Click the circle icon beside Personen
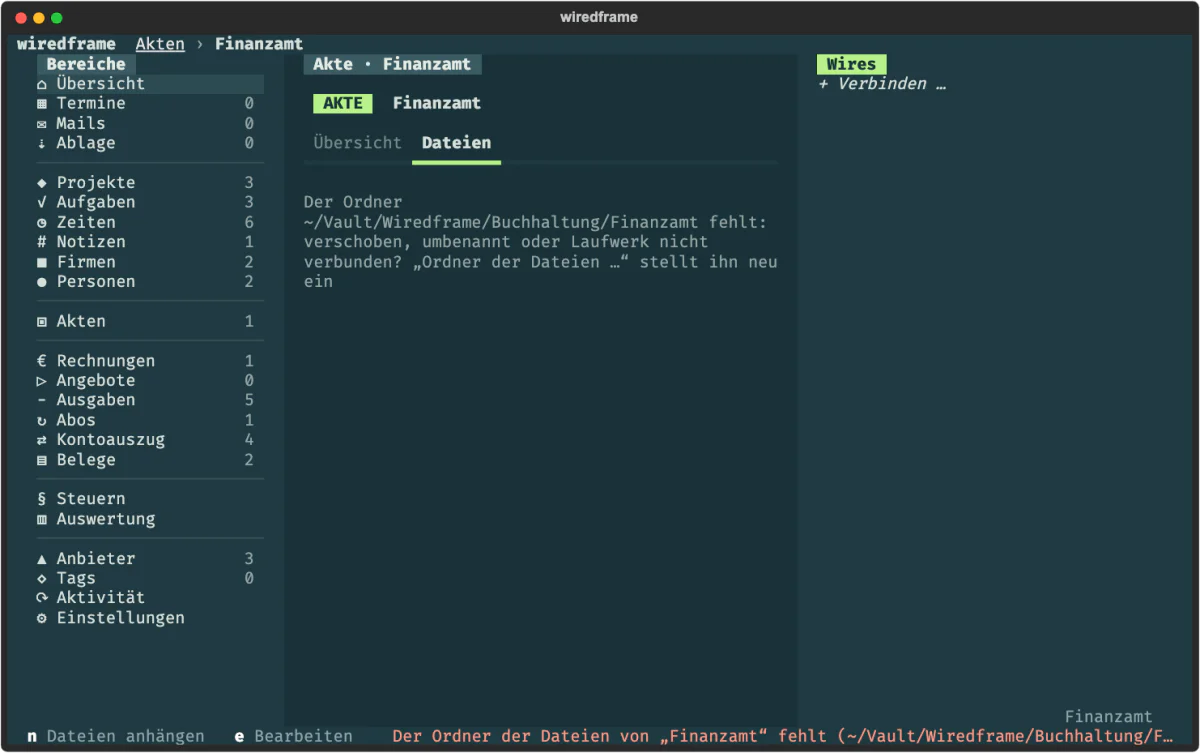This screenshot has width=1200, height=753. pos(42,282)
